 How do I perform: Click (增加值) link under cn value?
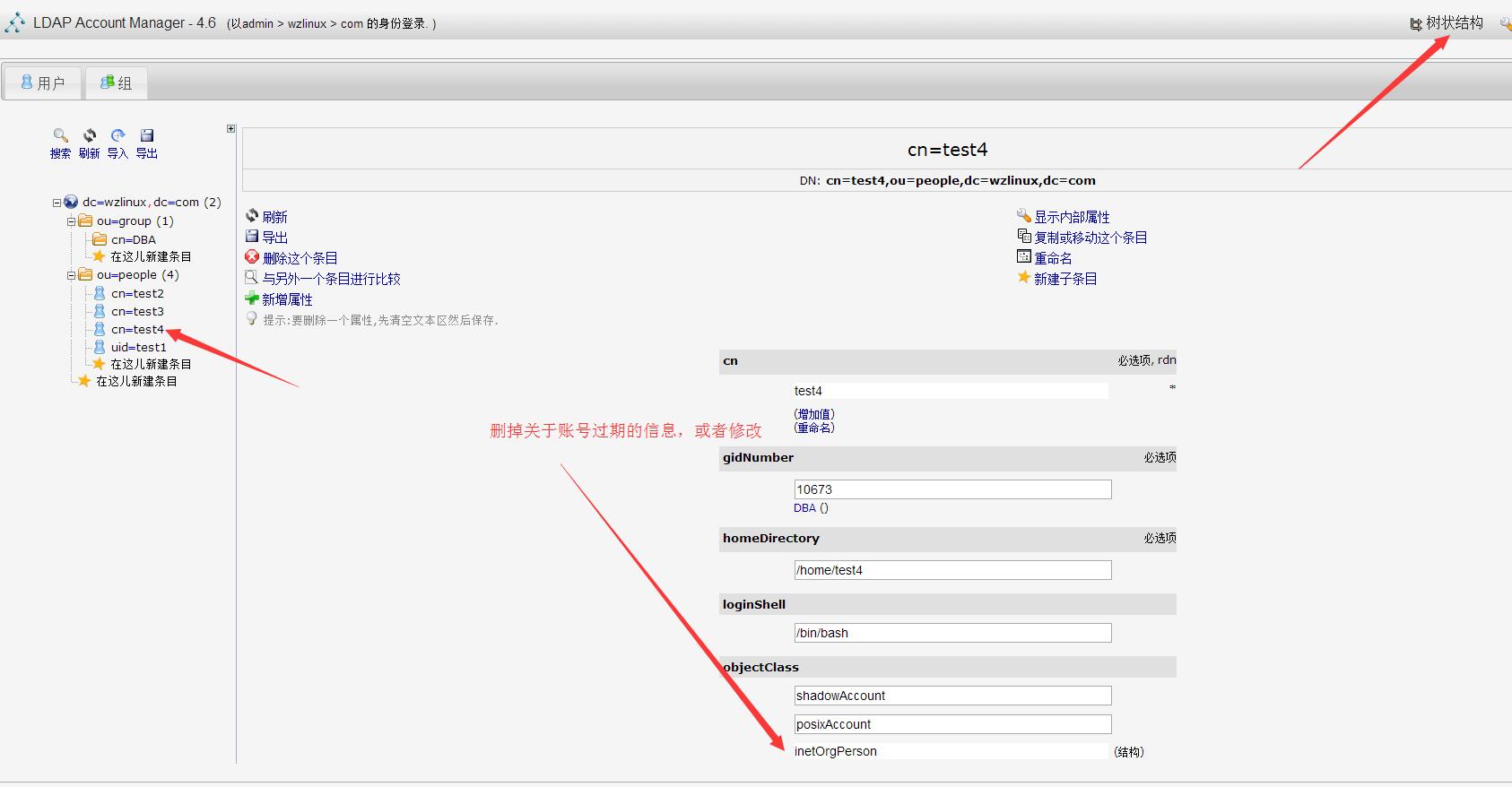coord(814,414)
